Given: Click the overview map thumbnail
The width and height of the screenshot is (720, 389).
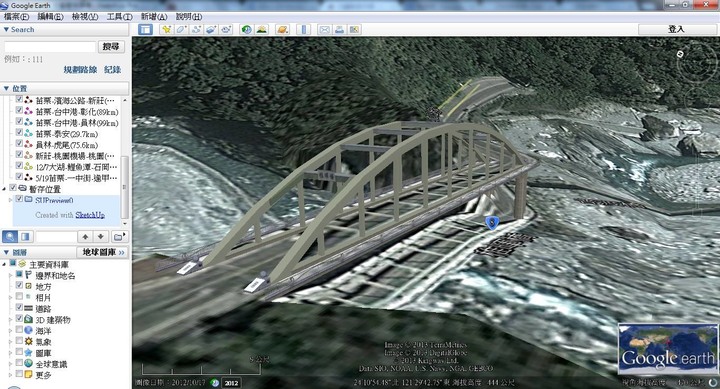Looking at the screenshot, I should (668, 349).
